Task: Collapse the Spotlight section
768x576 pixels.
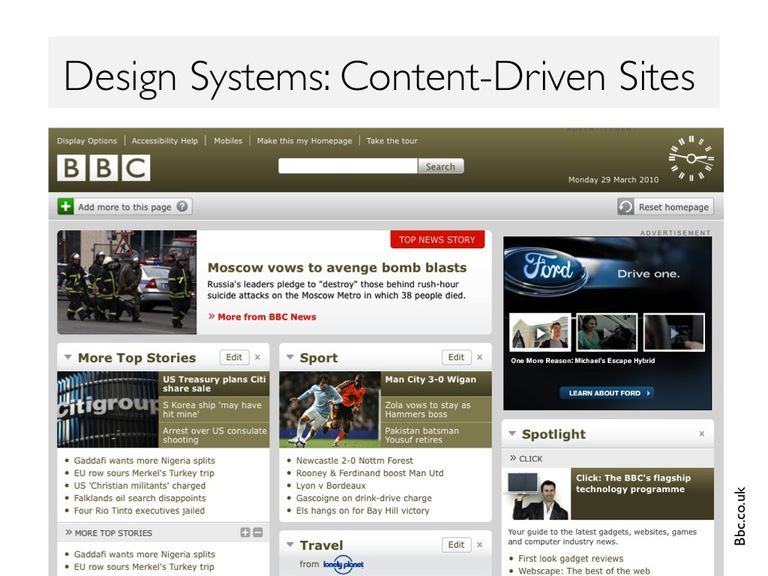Action: coord(512,433)
